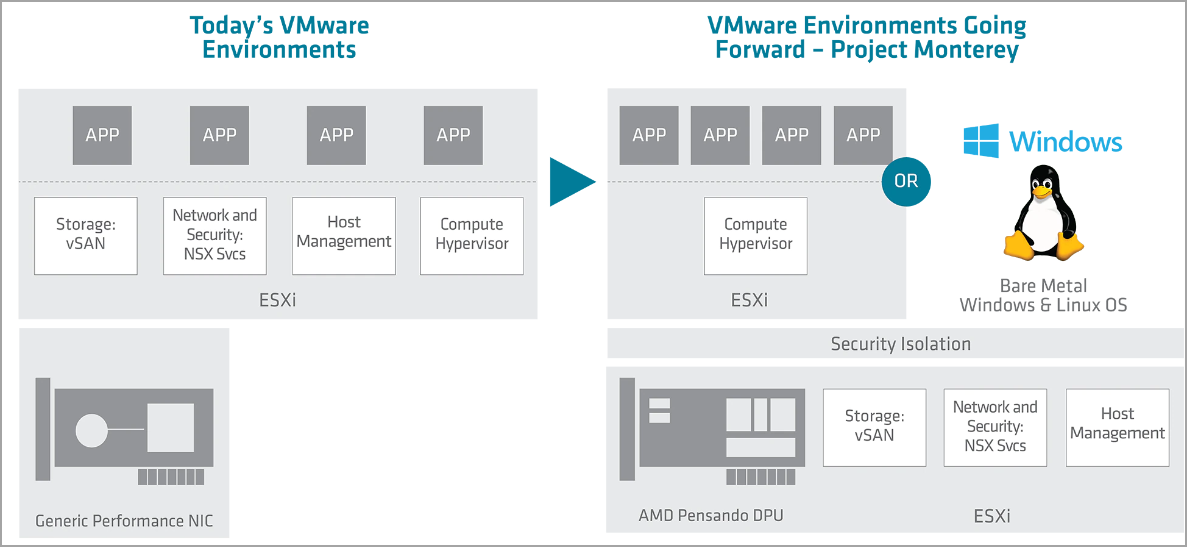Click the Generic Performance NIC card graphic
Screen dimensions: 1187x547
click(125, 432)
